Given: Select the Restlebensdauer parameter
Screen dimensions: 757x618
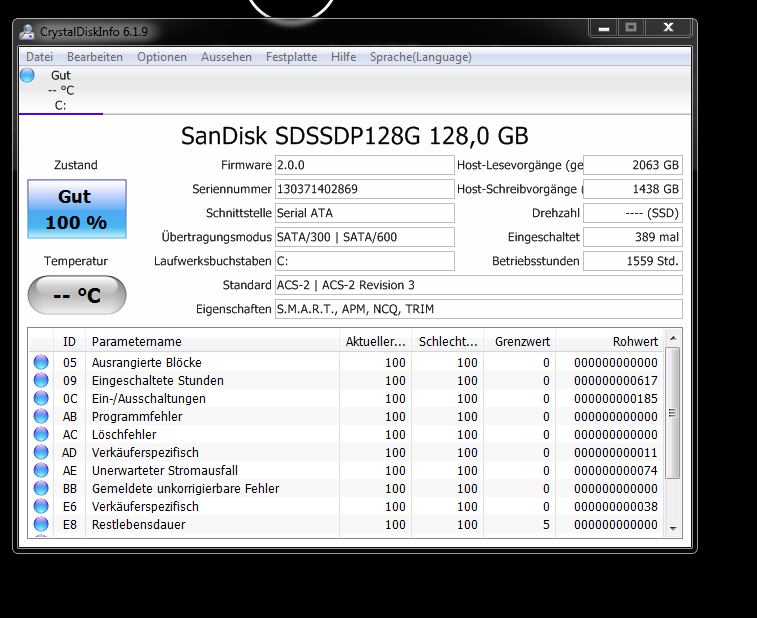Looking at the screenshot, I should coord(139,524).
